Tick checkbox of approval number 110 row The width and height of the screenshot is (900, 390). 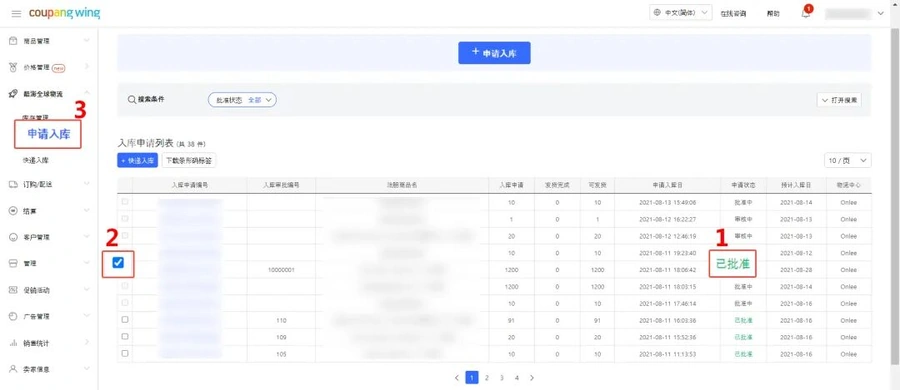125,319
